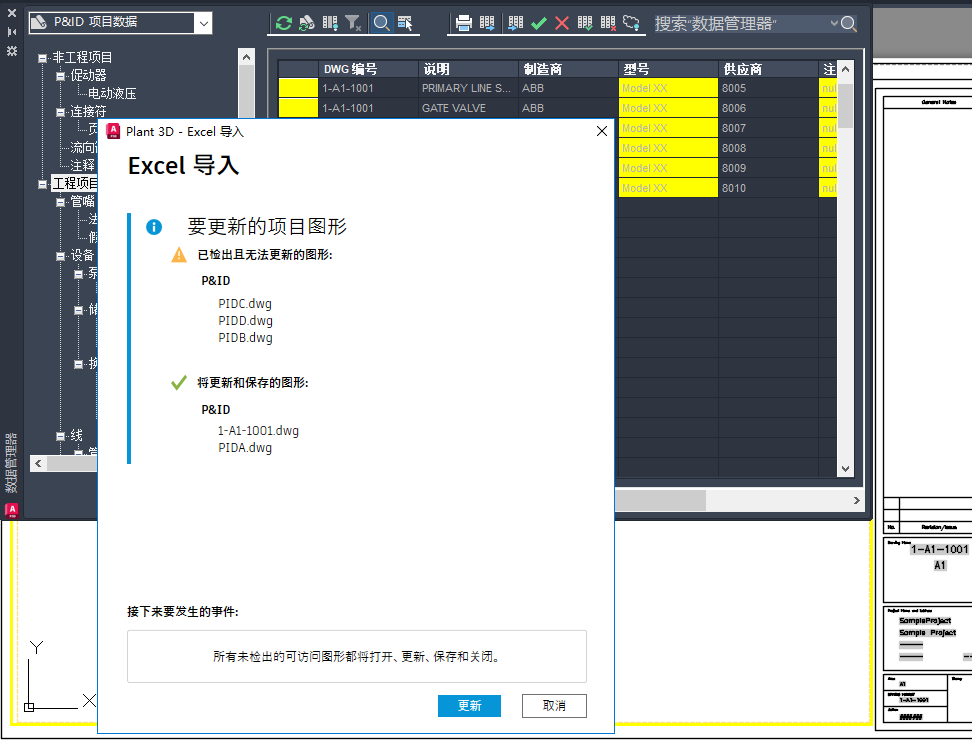Collapse the 管嘴 tree node

click(60, 202)
